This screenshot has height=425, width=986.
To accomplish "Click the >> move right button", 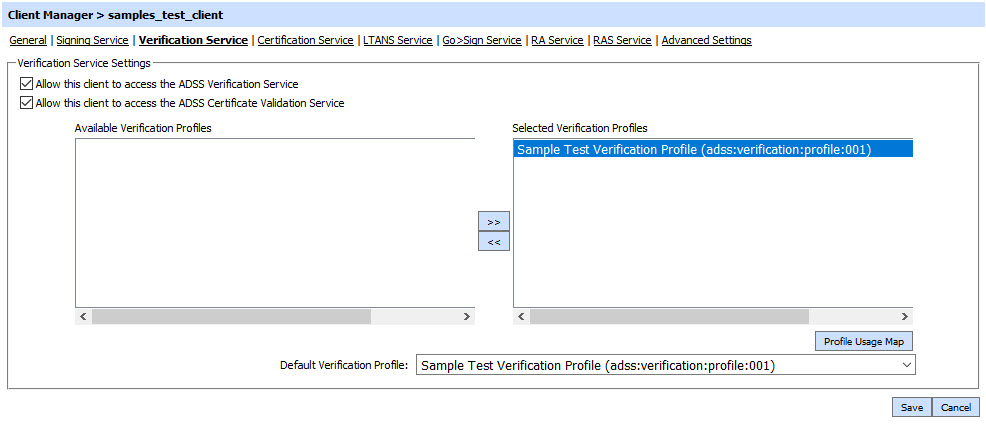I will pyautogui.click(x=493, y=221).
